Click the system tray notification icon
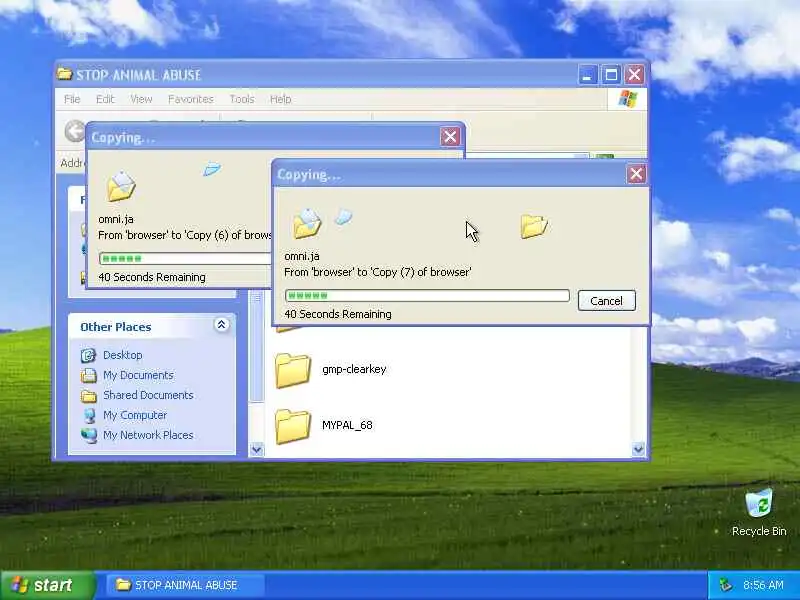 coord(726,585)
